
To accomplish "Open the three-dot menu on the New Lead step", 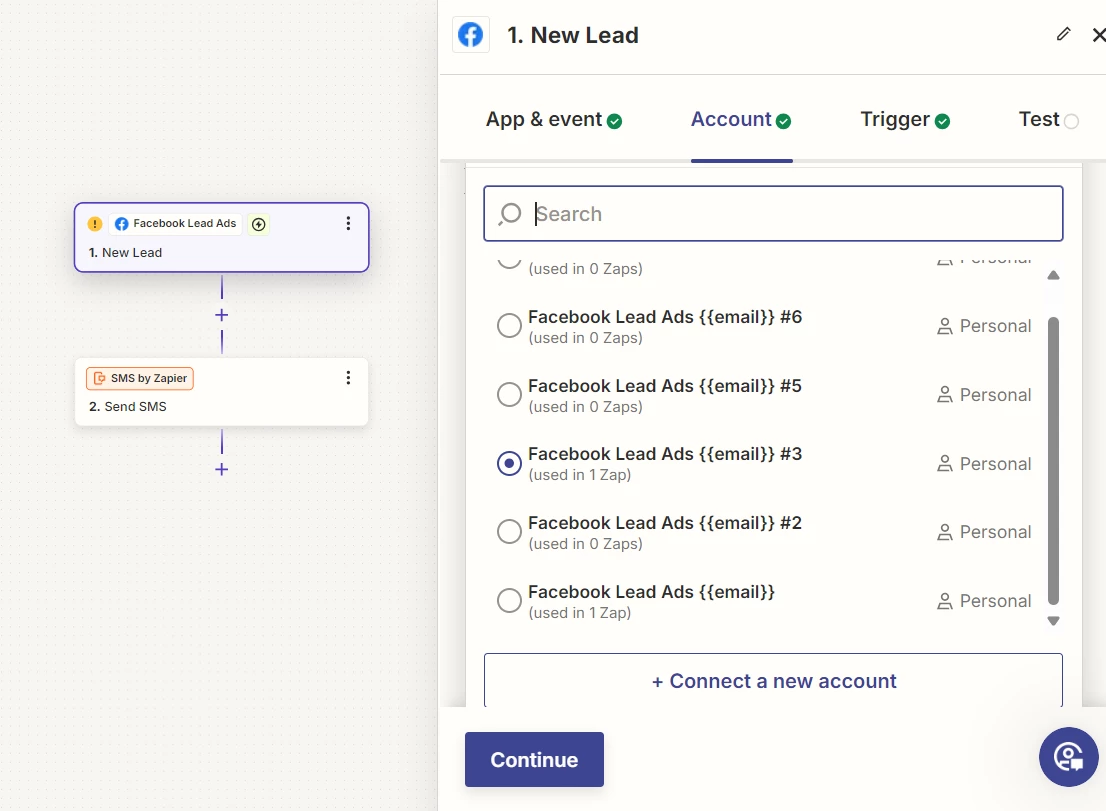I will click(348, 224).
